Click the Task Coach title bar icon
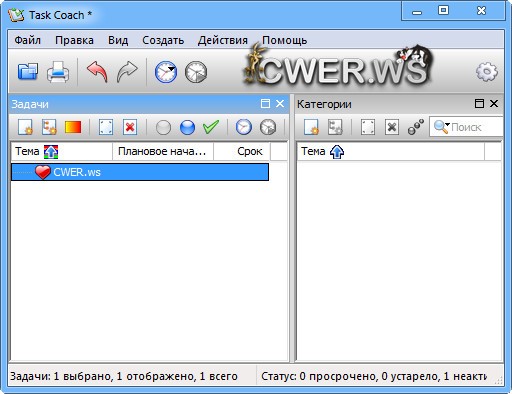 coord(16,15)
